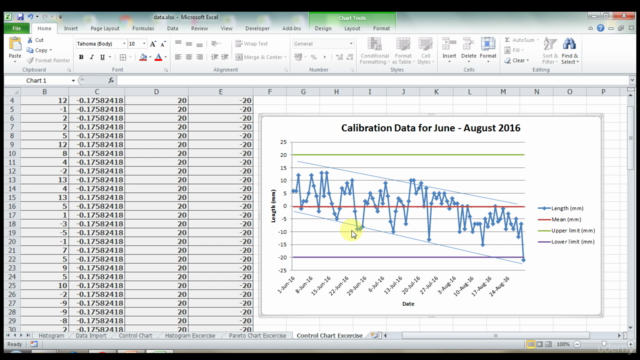Open the font size dropdown
Viewport: 640px width, 360px height.
coord(144,44)
